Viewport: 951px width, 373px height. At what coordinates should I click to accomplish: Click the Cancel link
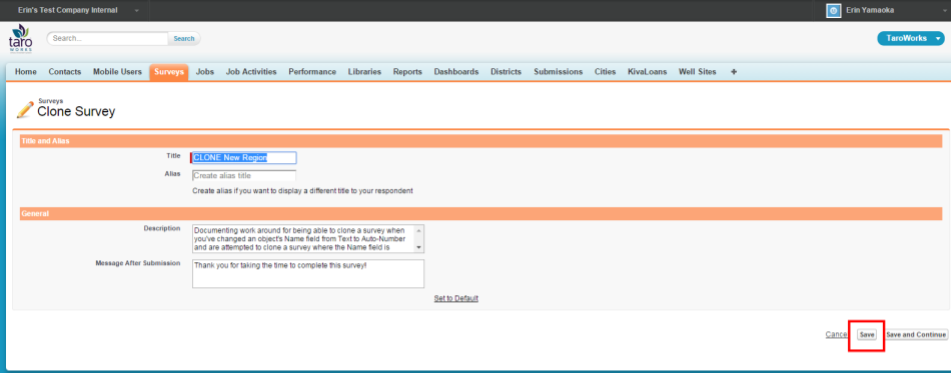pos(836,334)
